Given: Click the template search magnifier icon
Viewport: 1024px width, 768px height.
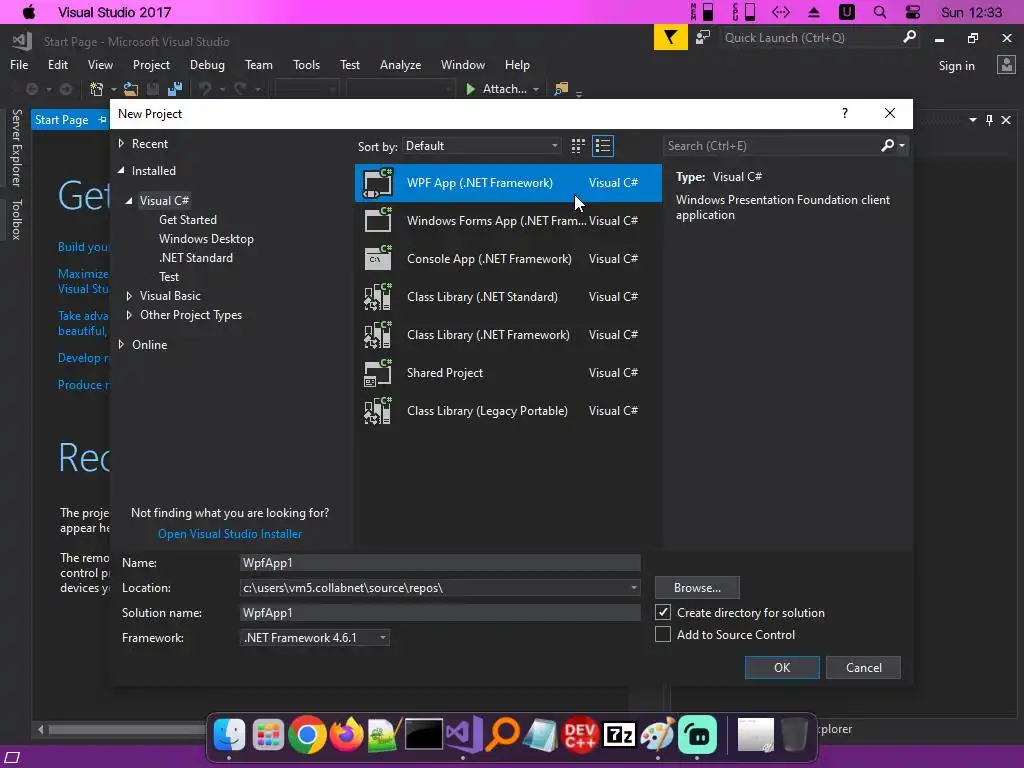Looking at the screenshot, I should point(887,146).
